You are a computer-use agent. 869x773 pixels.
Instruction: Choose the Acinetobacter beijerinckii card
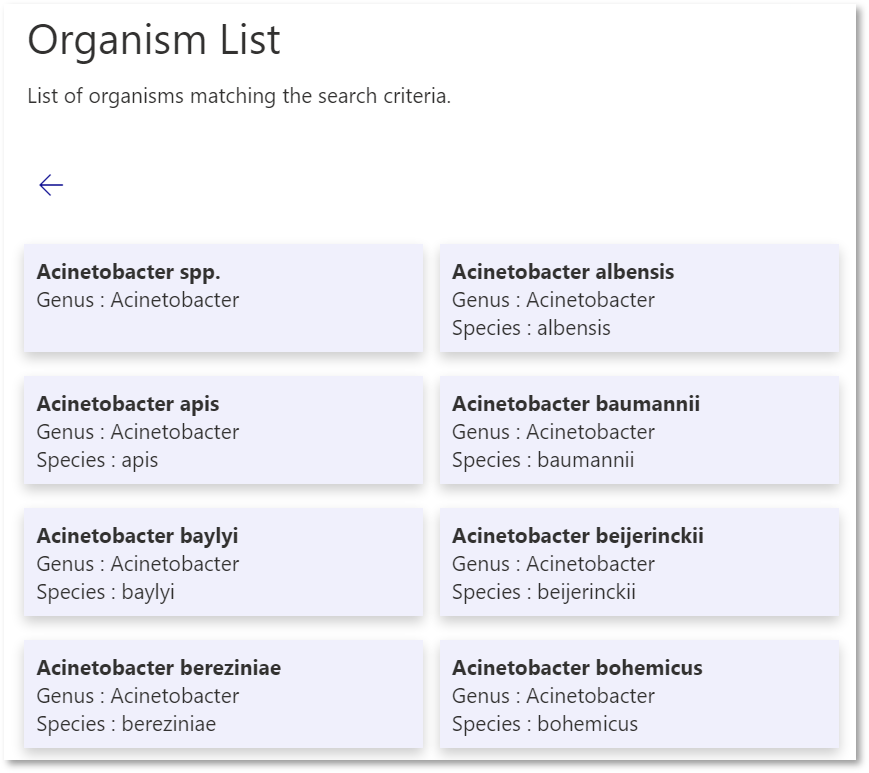click(x=639, y=562)
